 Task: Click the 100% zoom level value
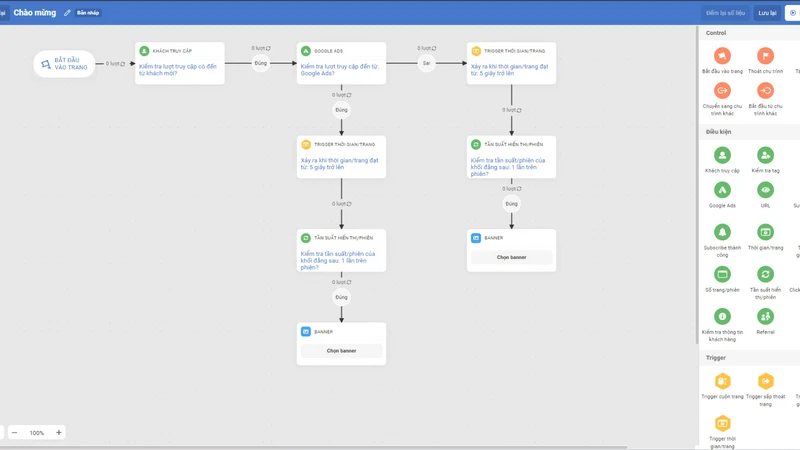37,433
